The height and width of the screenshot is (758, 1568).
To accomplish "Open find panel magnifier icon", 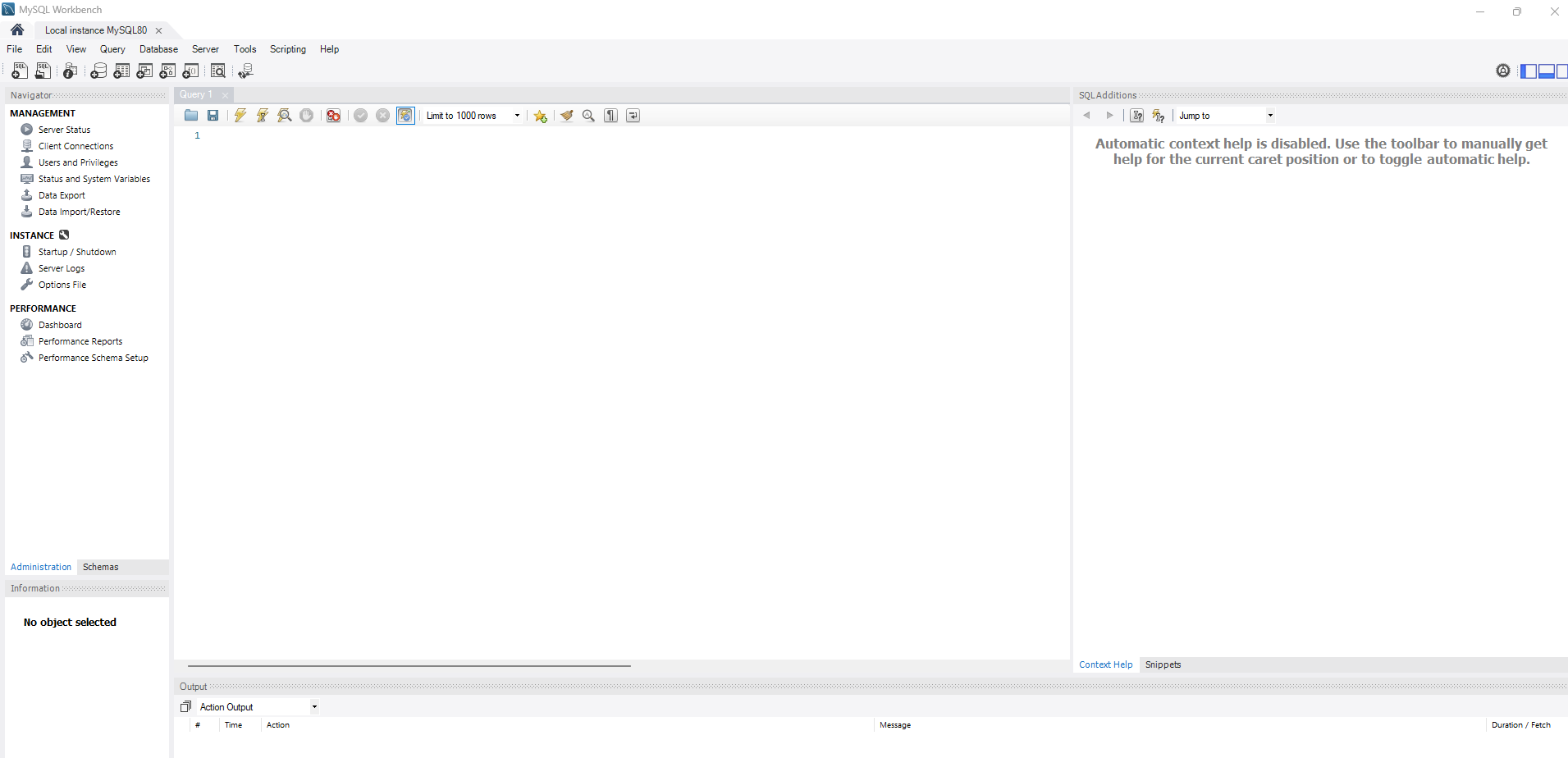I will pyautogui.click(x=588, y=116).
